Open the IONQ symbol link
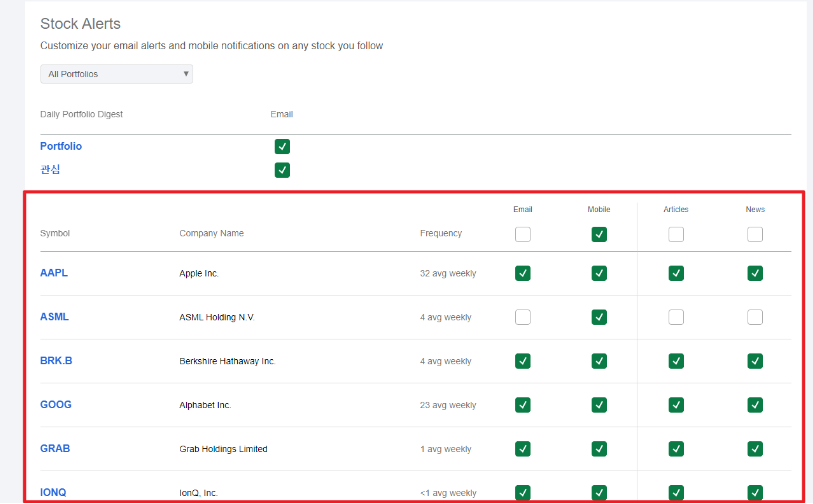813x504 pixels. click(53, 492)
